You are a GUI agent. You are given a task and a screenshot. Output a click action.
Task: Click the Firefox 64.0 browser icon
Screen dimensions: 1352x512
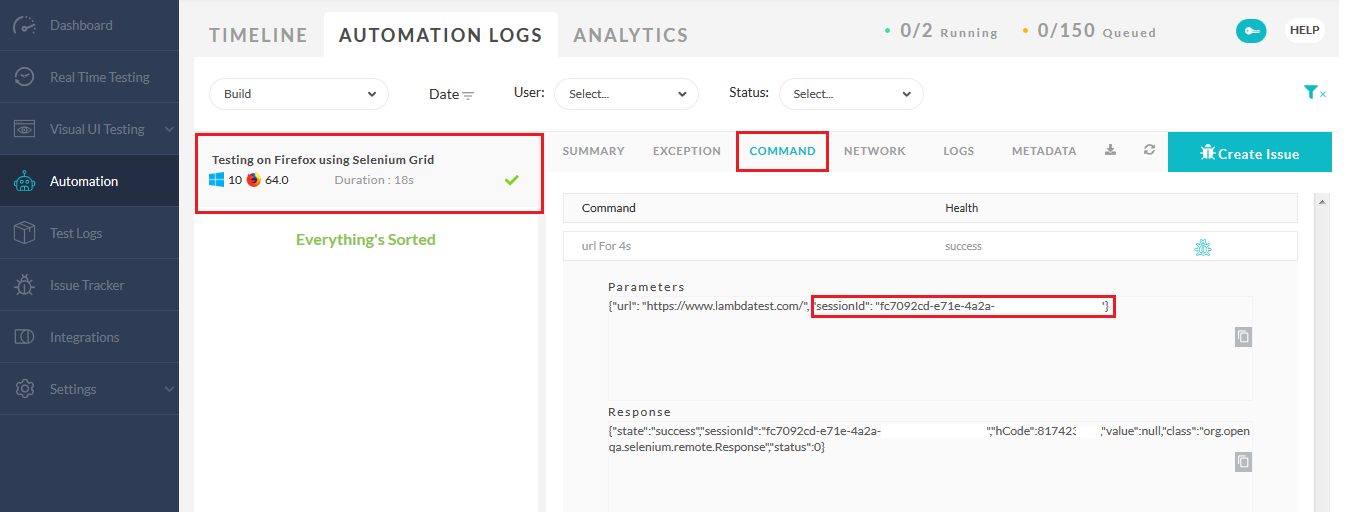tap(253, 180)
